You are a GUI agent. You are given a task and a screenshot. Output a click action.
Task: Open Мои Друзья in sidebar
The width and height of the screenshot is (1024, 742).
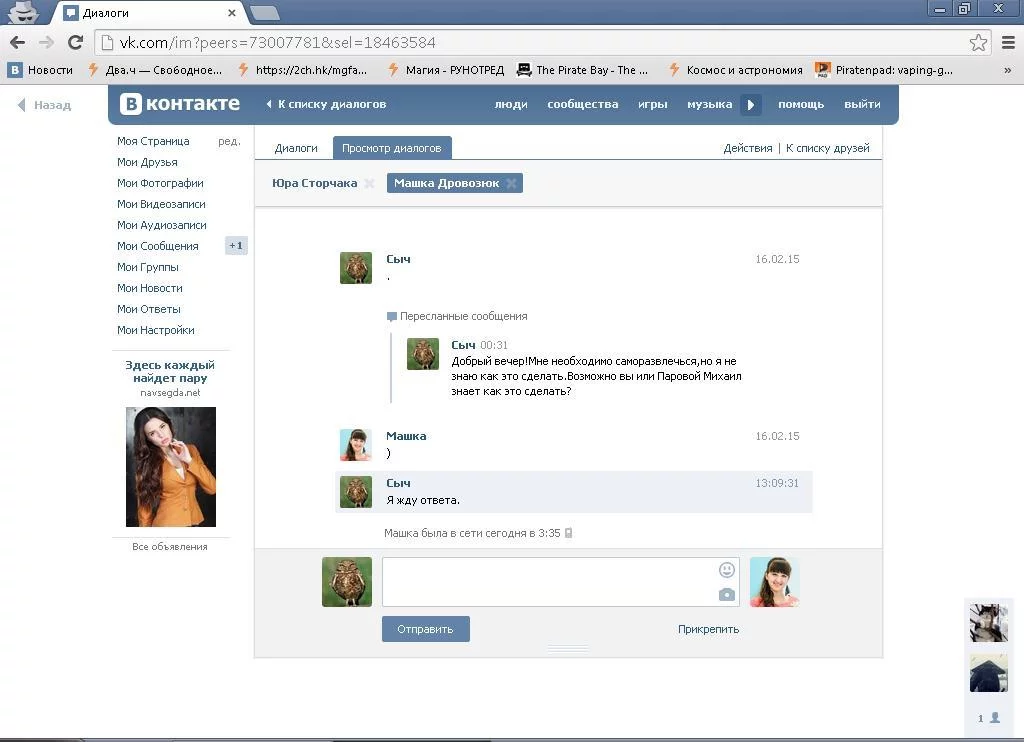point(147,162)
